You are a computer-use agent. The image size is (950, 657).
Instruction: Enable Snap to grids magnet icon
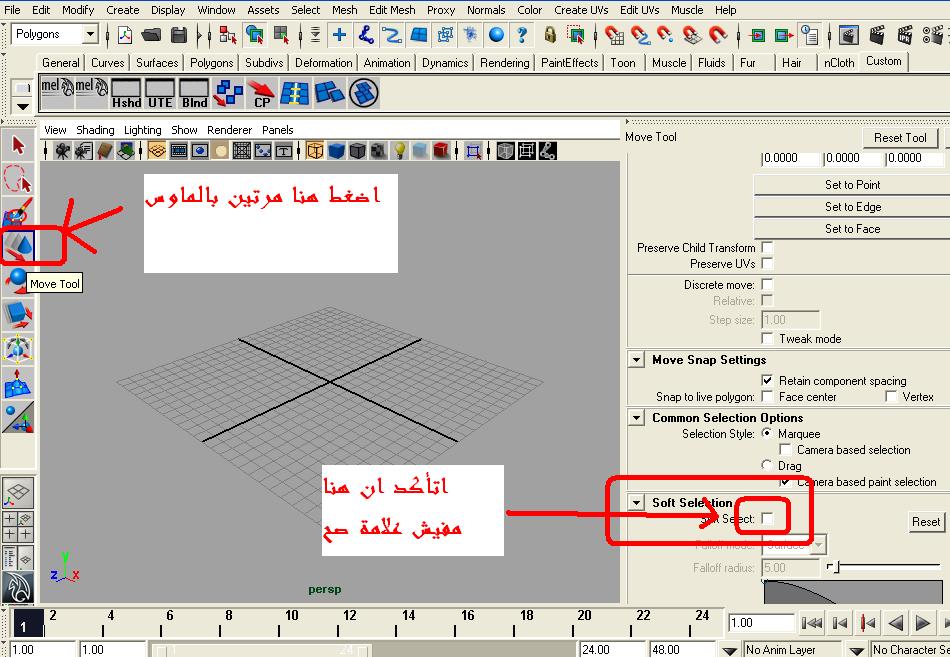pyautogui.click(x=614, y=35)
